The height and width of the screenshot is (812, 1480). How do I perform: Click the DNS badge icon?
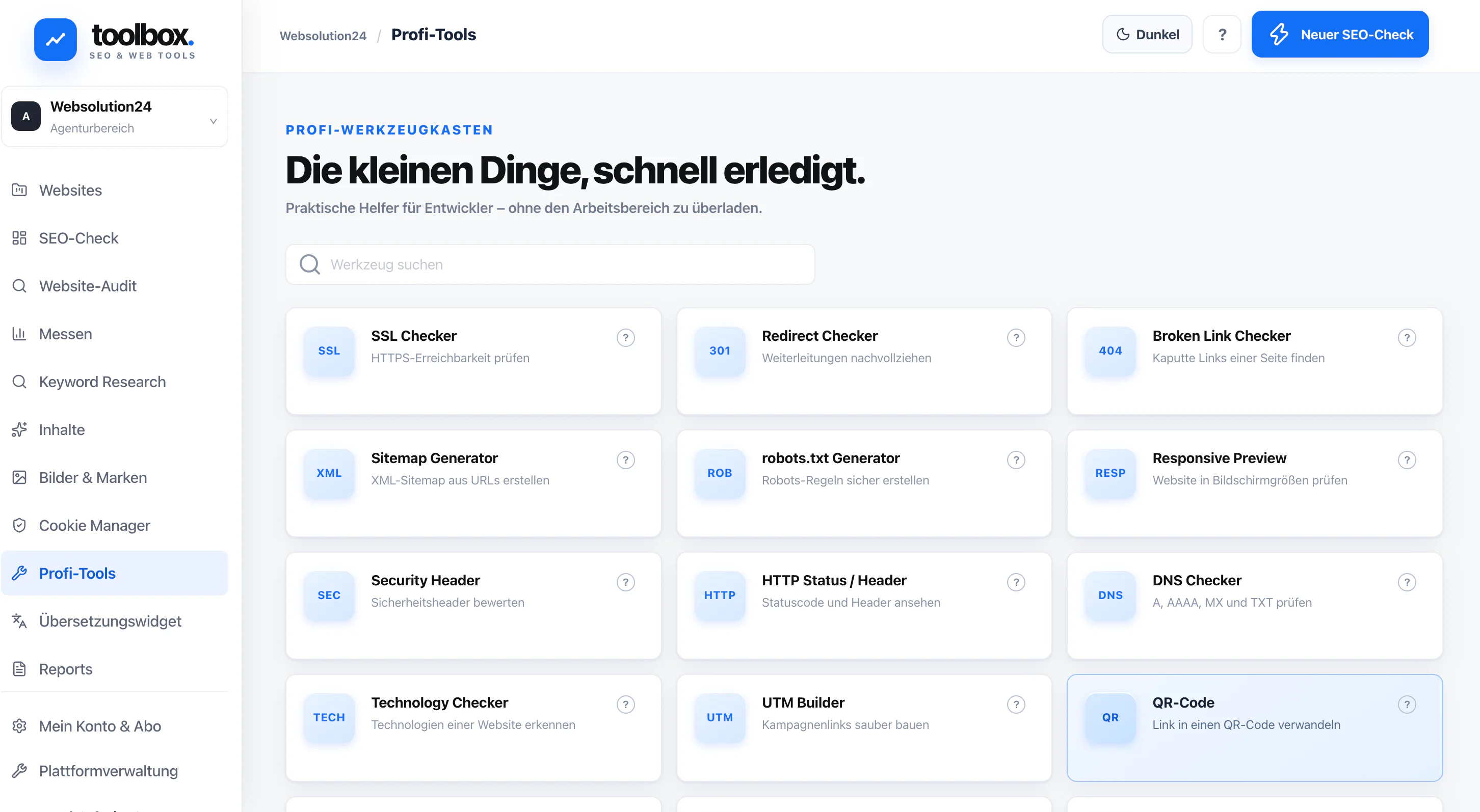tap(1110, 596)
